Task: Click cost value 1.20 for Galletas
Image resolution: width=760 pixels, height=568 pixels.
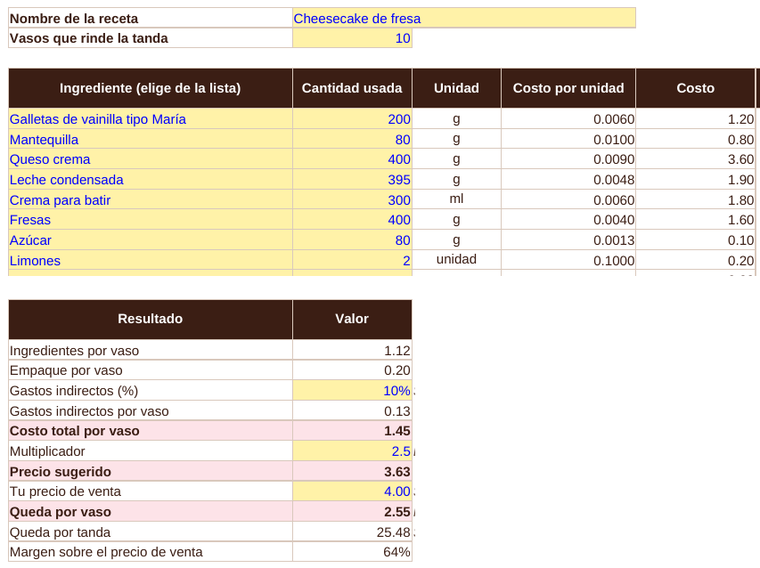Action: [696, 119]
